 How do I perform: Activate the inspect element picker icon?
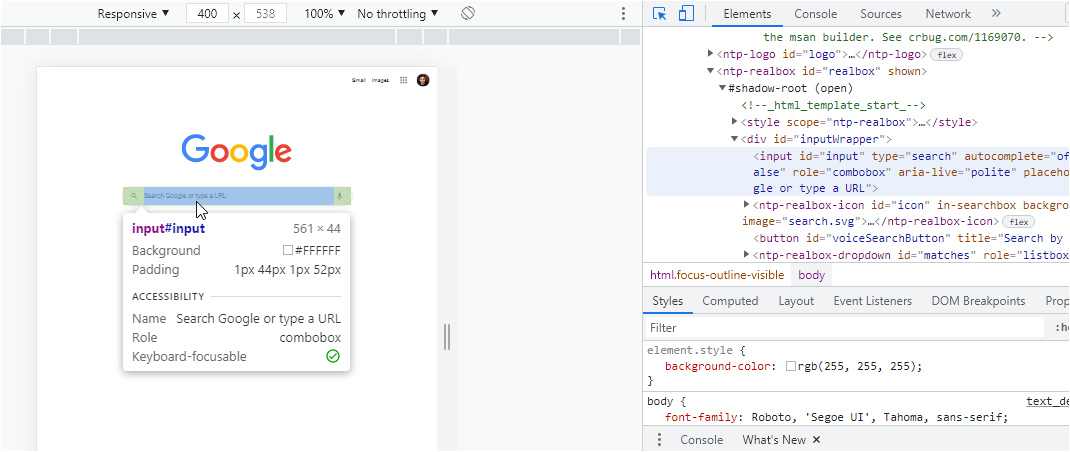click(x=659, y=14)
